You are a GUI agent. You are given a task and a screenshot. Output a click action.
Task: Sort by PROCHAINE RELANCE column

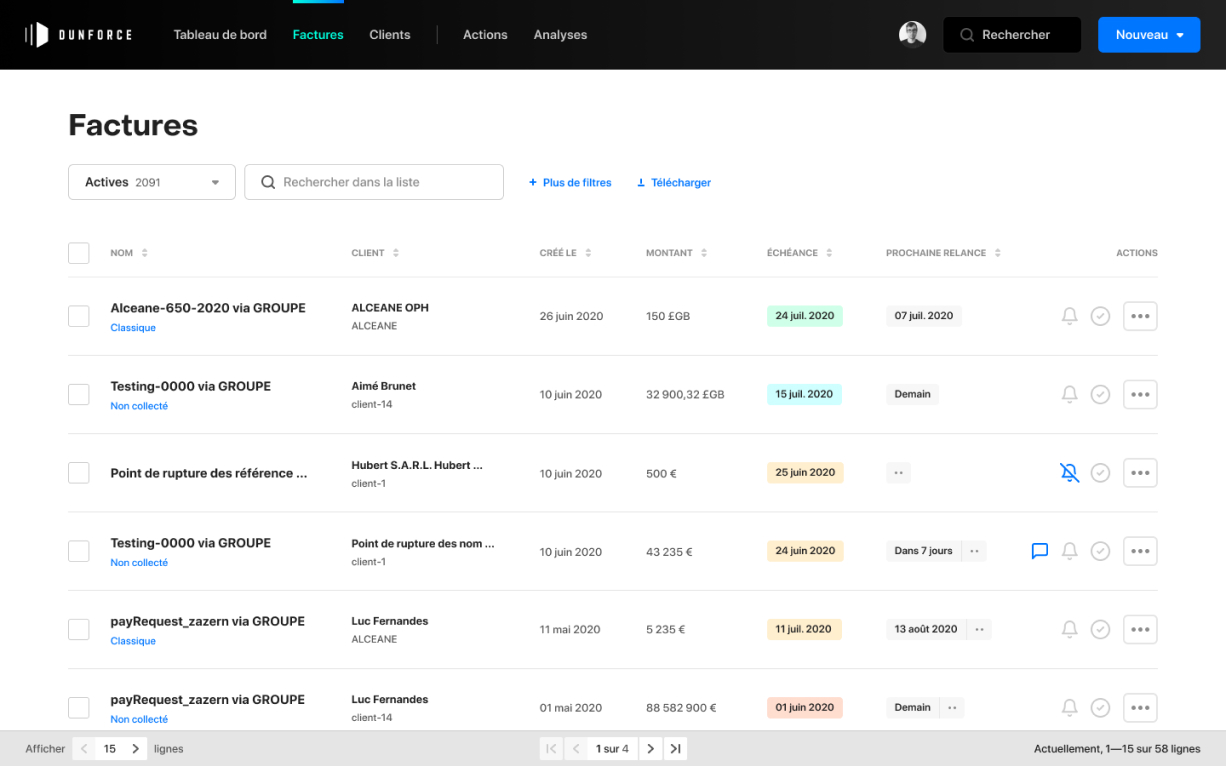[943, 253]
